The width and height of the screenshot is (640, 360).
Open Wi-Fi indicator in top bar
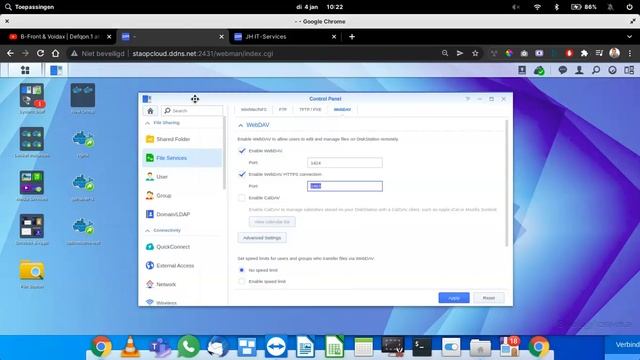tap(537, 7)
